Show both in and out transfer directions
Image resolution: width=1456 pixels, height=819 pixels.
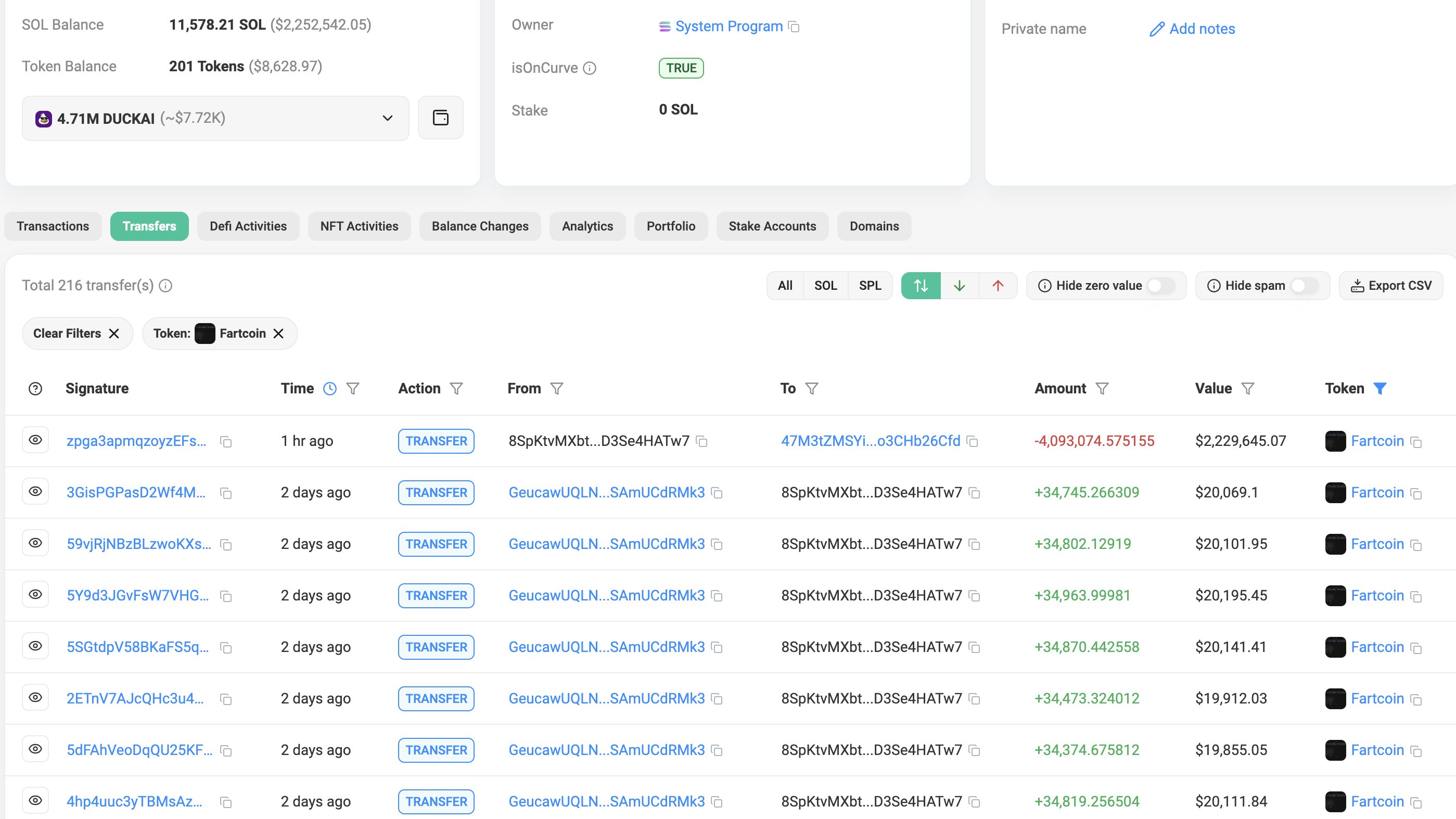click(x=921, y=286)
